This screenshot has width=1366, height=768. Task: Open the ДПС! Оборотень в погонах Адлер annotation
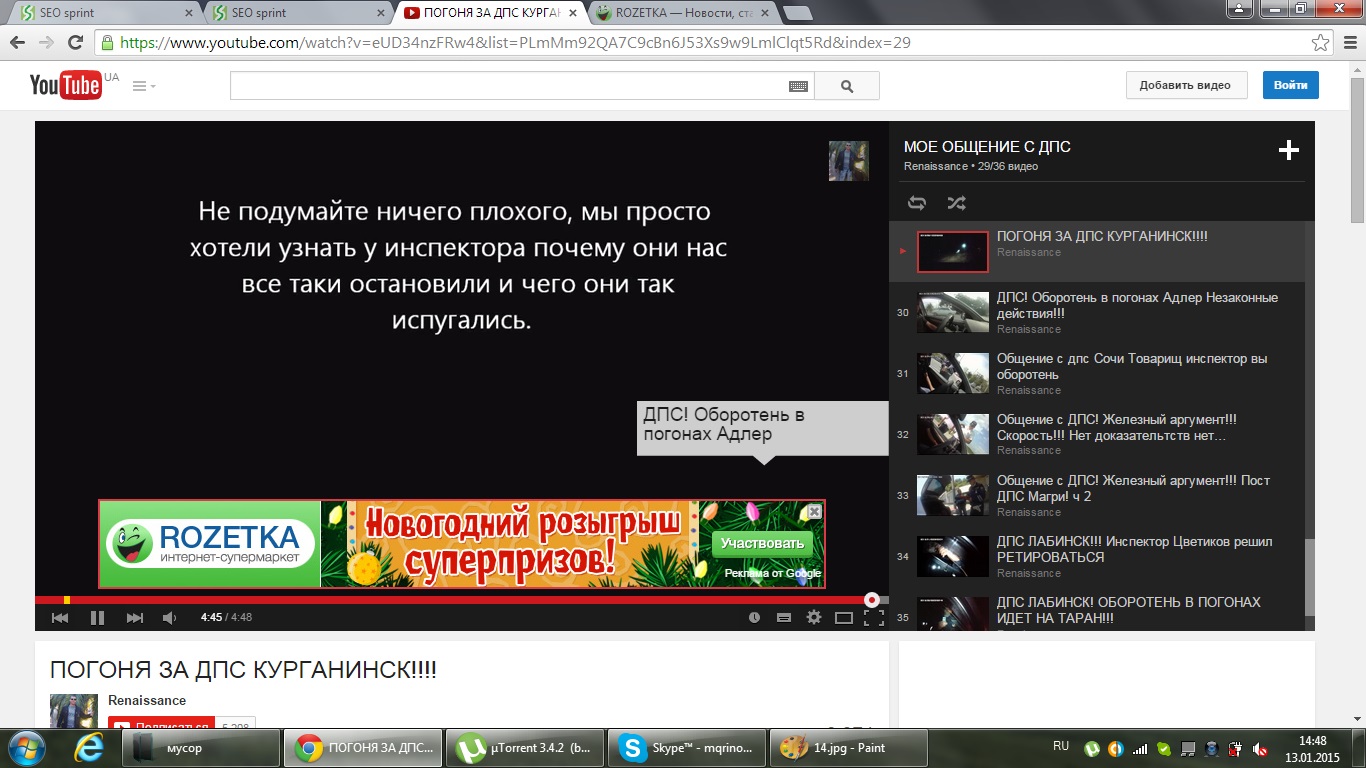coord(762,427)
